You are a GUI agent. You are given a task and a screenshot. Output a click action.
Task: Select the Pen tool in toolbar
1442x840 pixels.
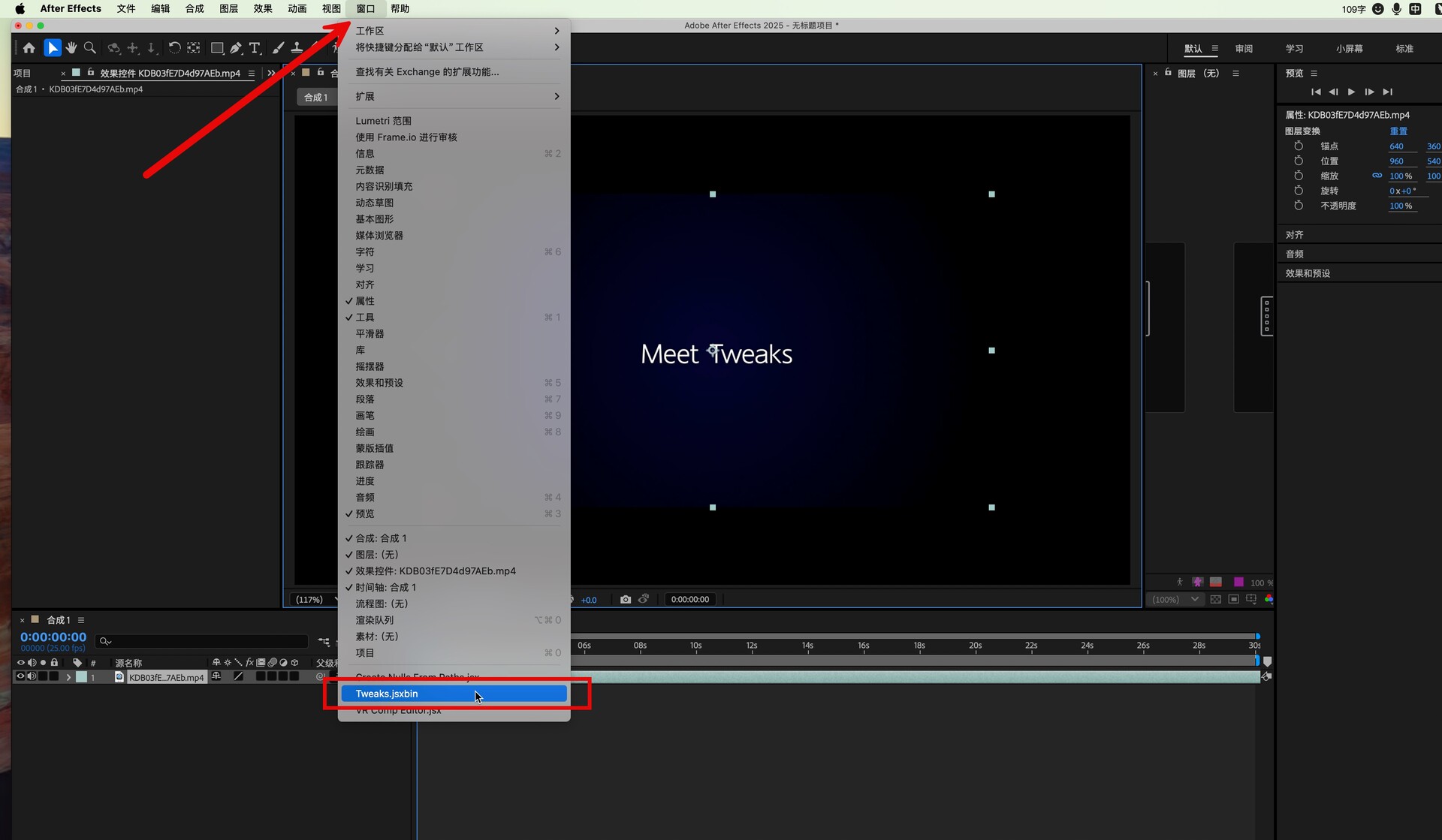[236, 48]
